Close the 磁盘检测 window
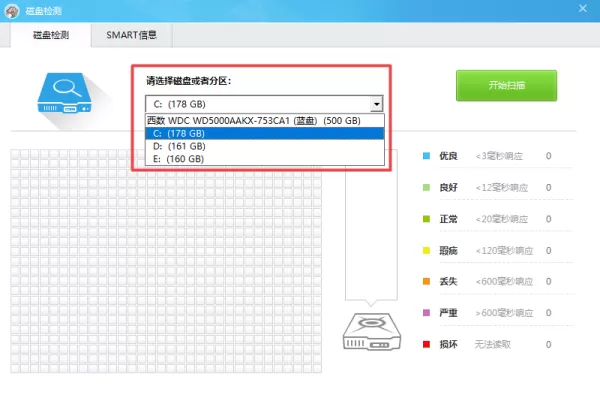 click(x=583, y=8)
